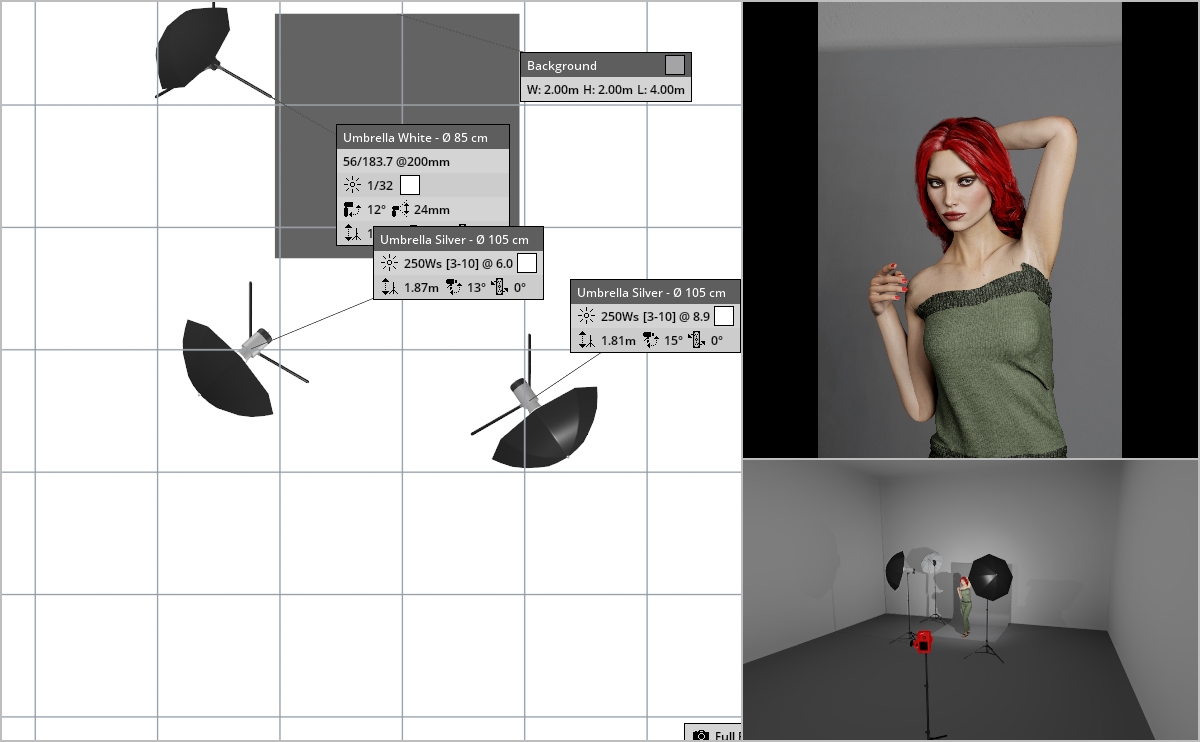Click the red camera in the 3D studio view
The height and width of the screenshot is (742, 1200).
(x=923, y=641)
